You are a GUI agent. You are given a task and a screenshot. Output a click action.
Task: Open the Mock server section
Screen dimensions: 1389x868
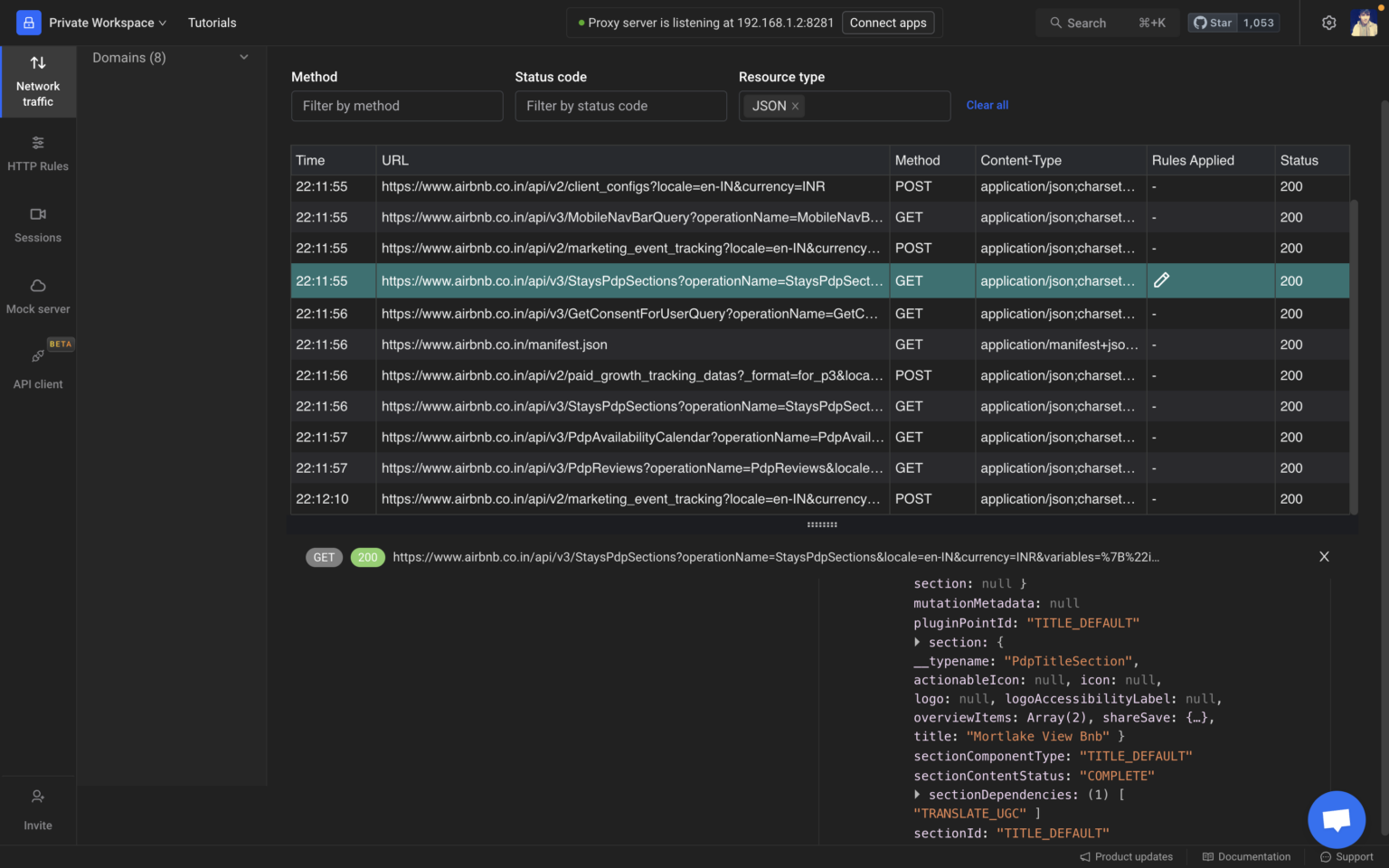coord(38,296)
